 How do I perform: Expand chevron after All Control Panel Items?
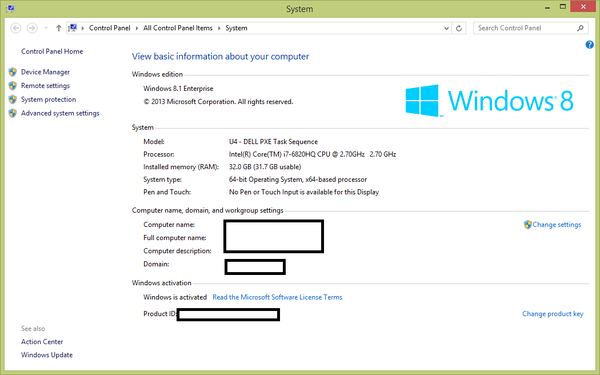219,28
